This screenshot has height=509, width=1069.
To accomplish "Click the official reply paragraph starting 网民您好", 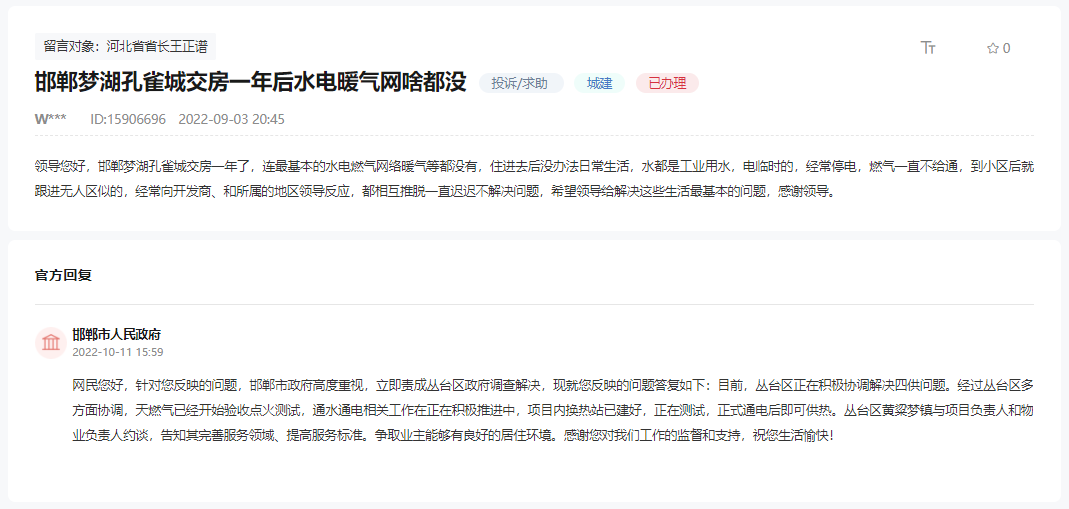I will (553, 410).
